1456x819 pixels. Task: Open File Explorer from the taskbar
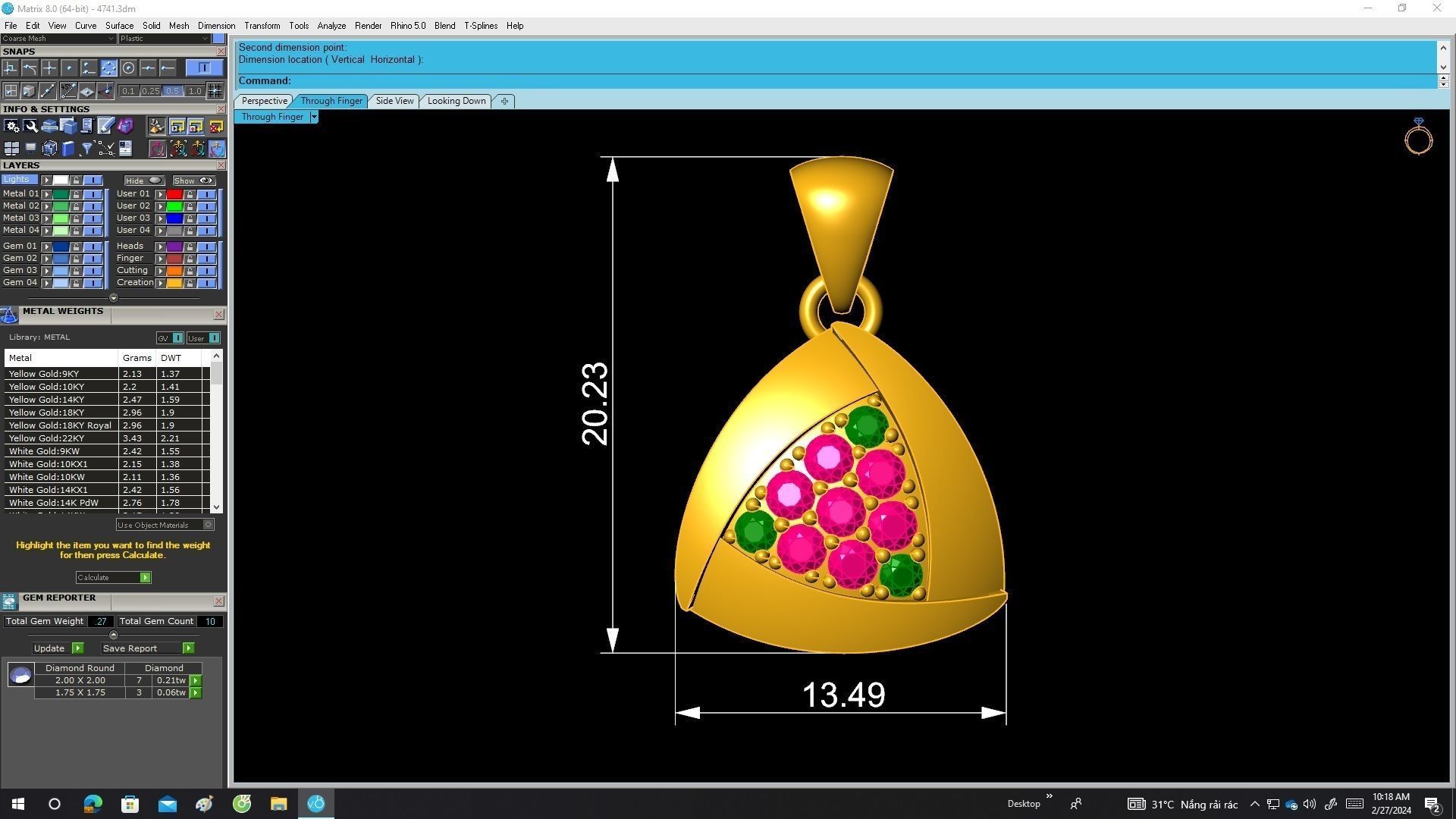click(x=278, y=804)
